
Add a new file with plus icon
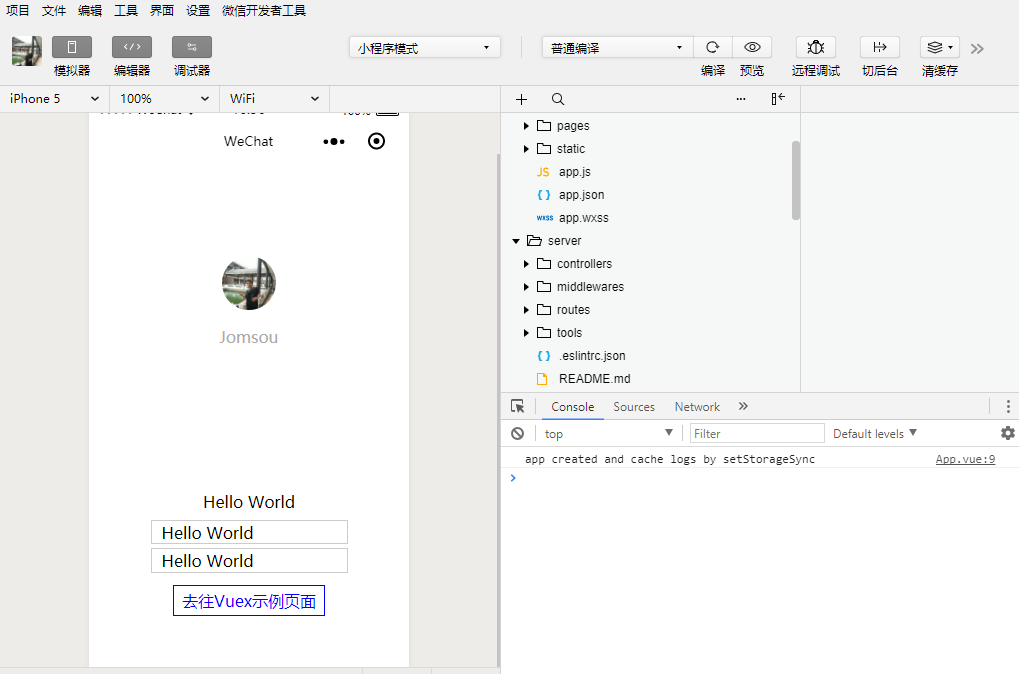point(521,99)
